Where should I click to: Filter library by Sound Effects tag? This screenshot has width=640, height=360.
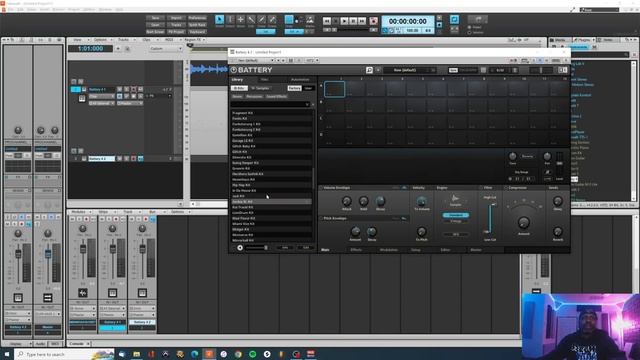276,97
